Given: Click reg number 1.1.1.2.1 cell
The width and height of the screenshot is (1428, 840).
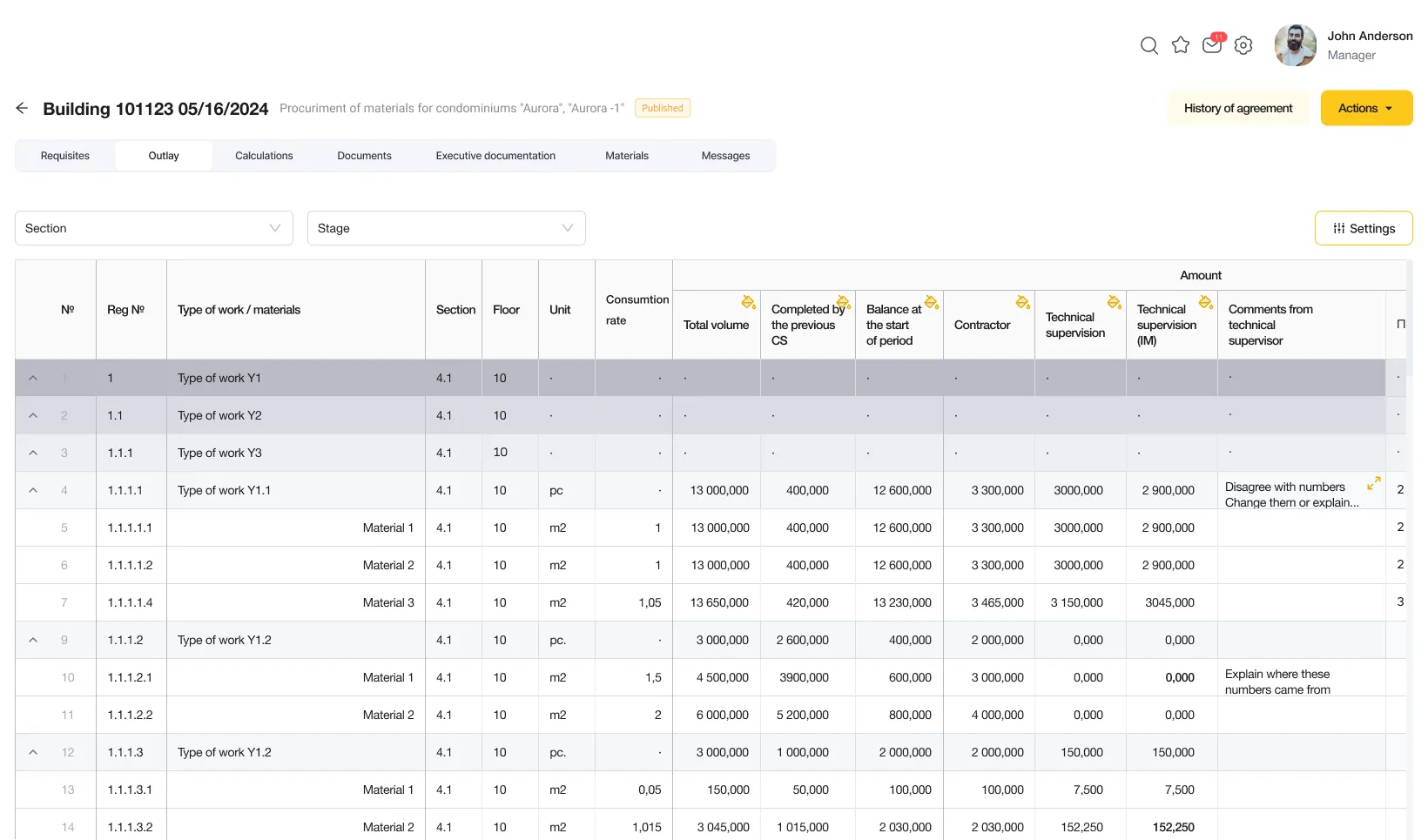Looking at the screenshot, I should coord(130,677).
